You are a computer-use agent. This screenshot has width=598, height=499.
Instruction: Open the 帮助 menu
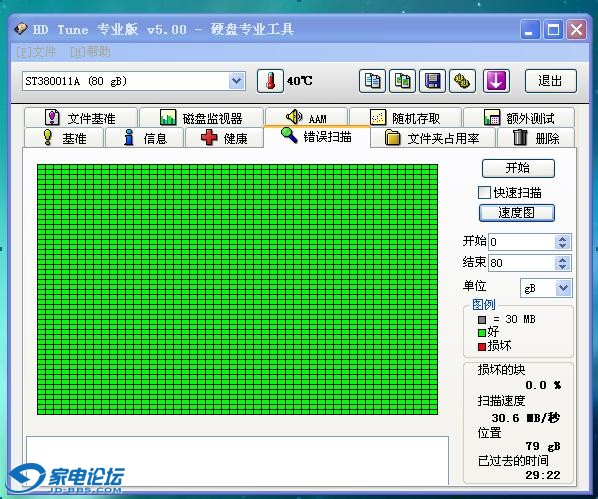pyautogui.click(x=90, y=52)
